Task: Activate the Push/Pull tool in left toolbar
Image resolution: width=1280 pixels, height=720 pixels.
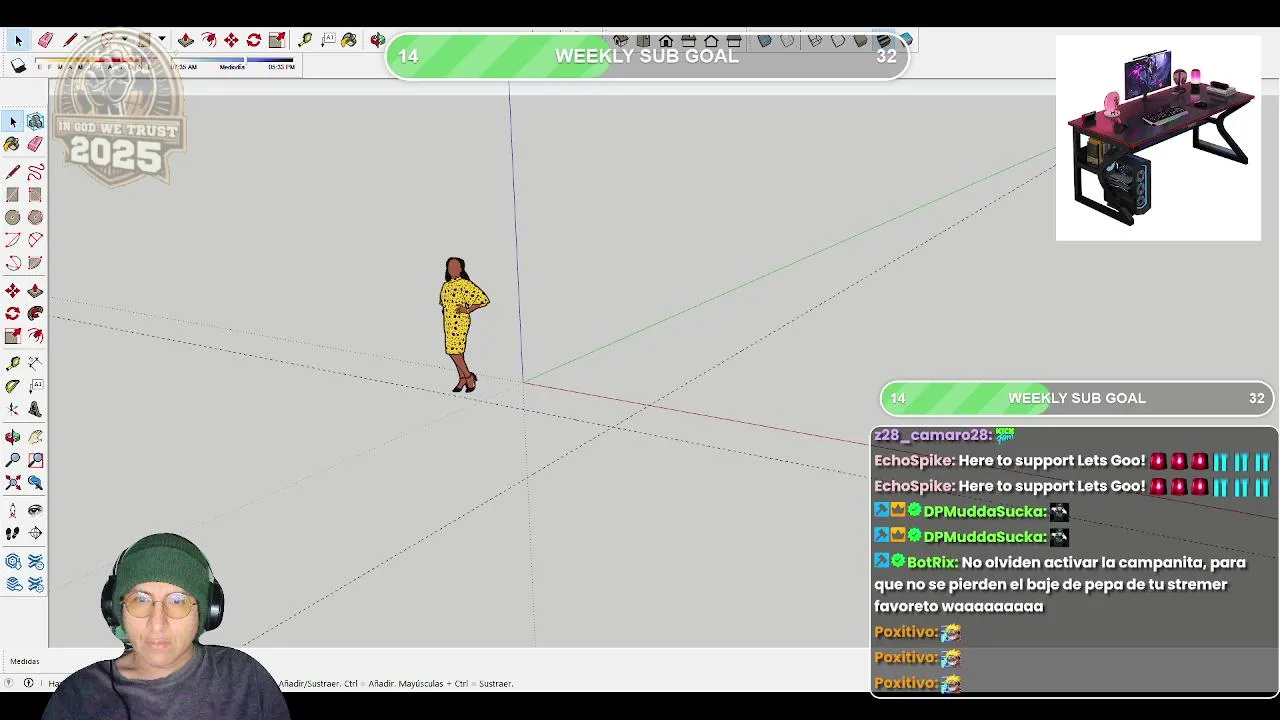Action: click(x=35, y=291)
